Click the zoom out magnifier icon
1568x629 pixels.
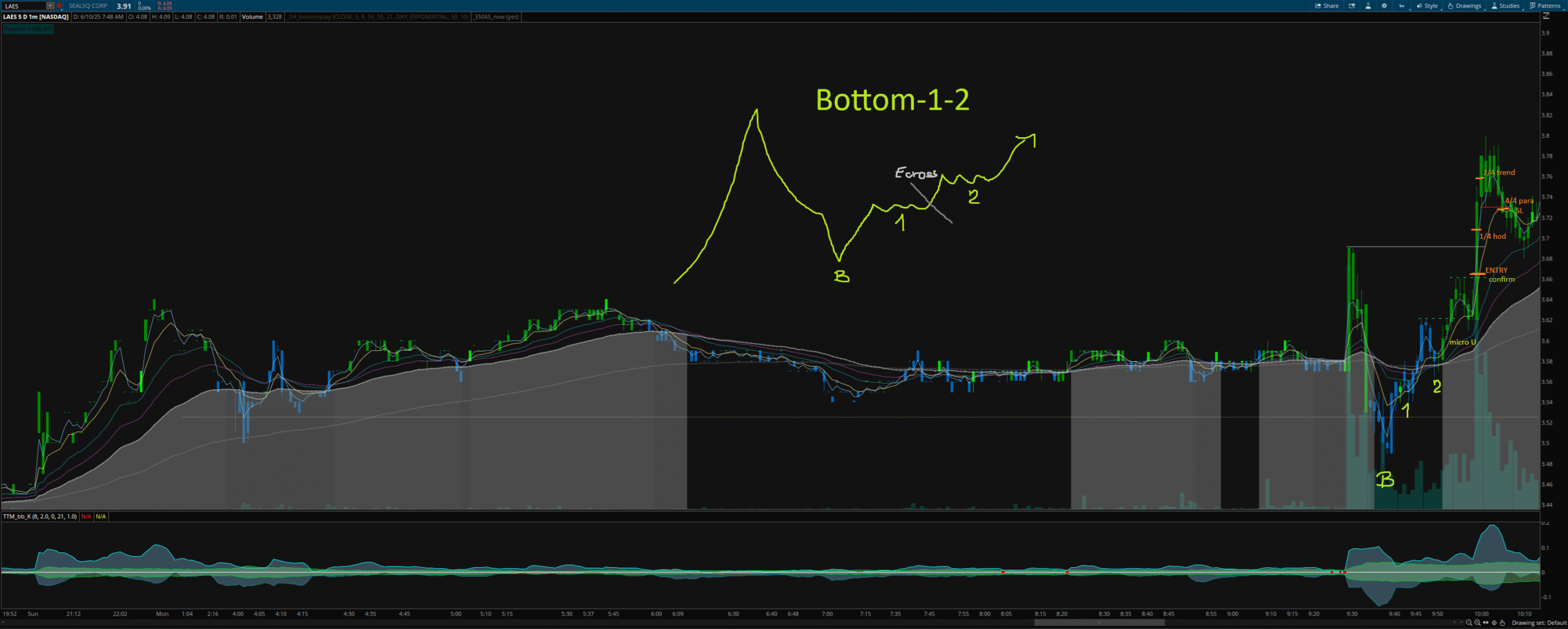pos(1469,623)
